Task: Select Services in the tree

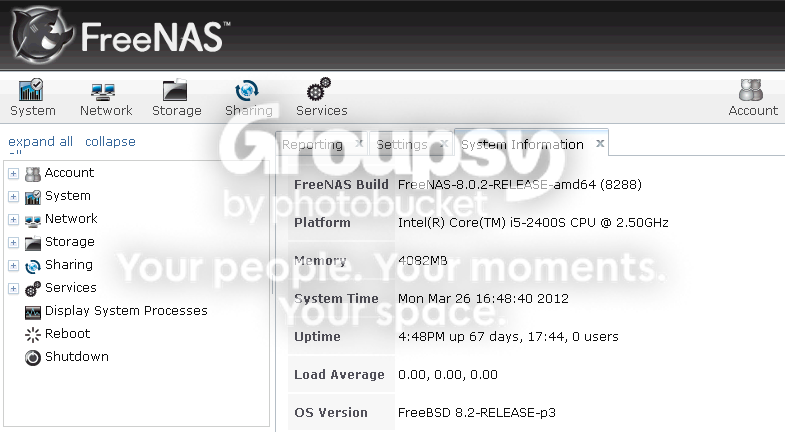Action: point(71,288)
